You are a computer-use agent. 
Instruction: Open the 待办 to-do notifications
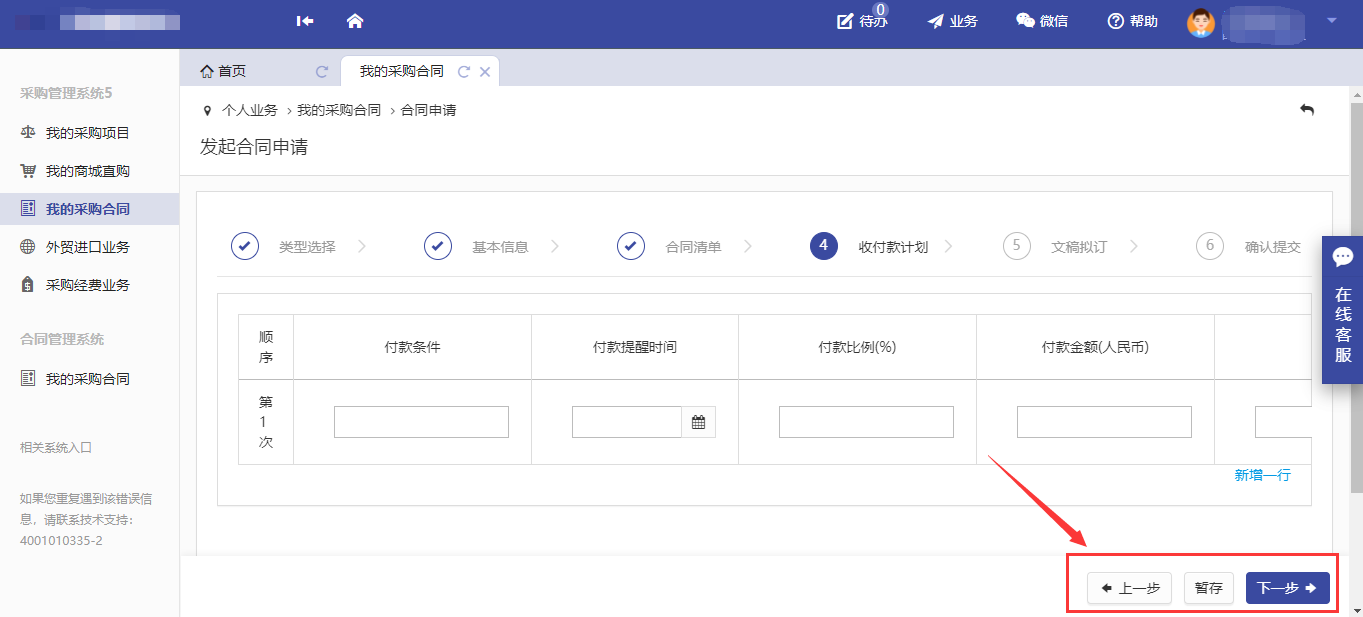[x=861, y=21]
